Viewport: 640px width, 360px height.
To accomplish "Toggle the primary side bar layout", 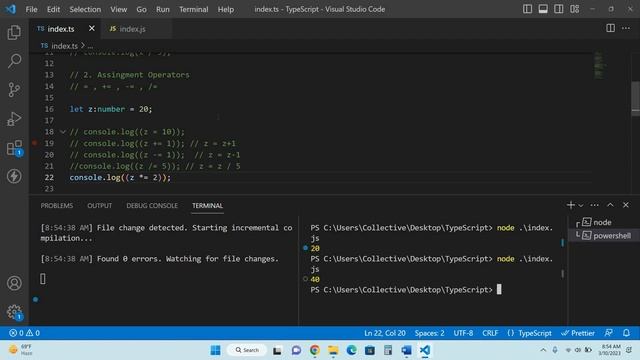I will coord(527,9).
